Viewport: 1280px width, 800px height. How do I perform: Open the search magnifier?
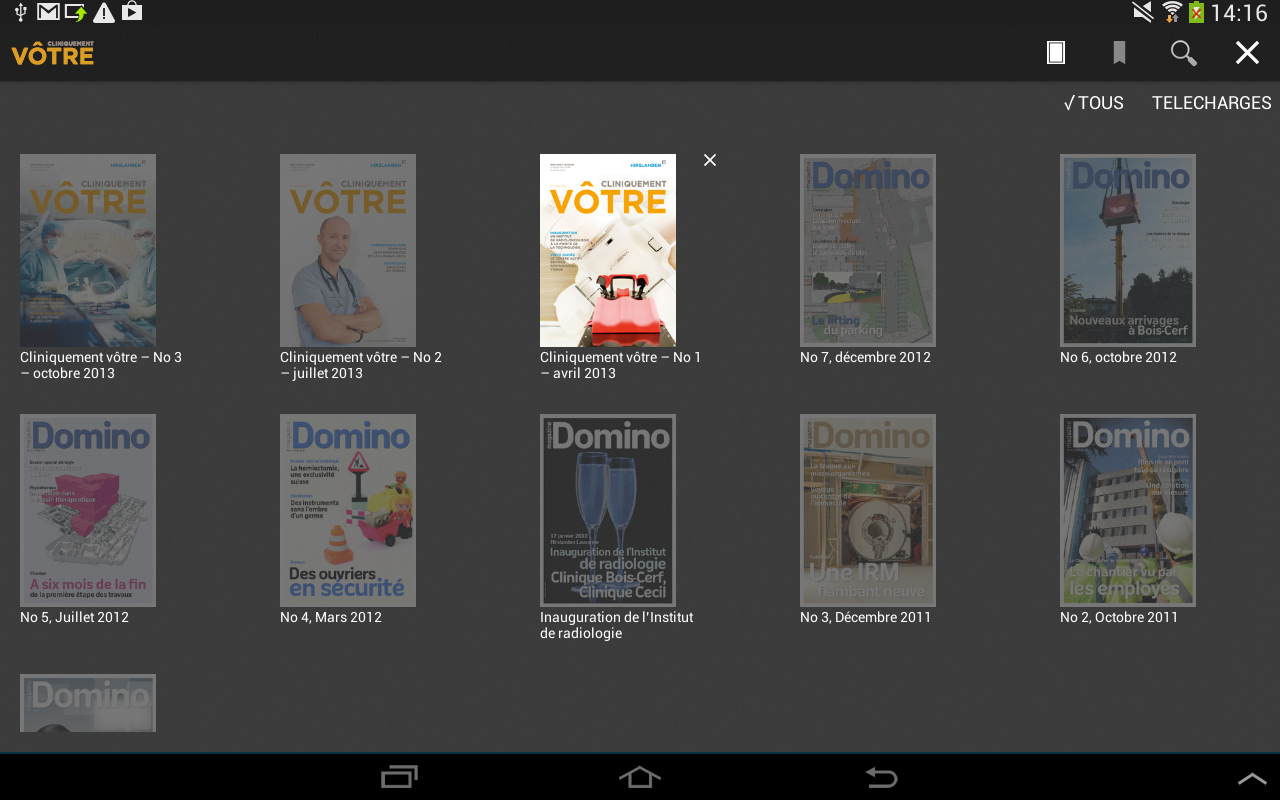1183,53
